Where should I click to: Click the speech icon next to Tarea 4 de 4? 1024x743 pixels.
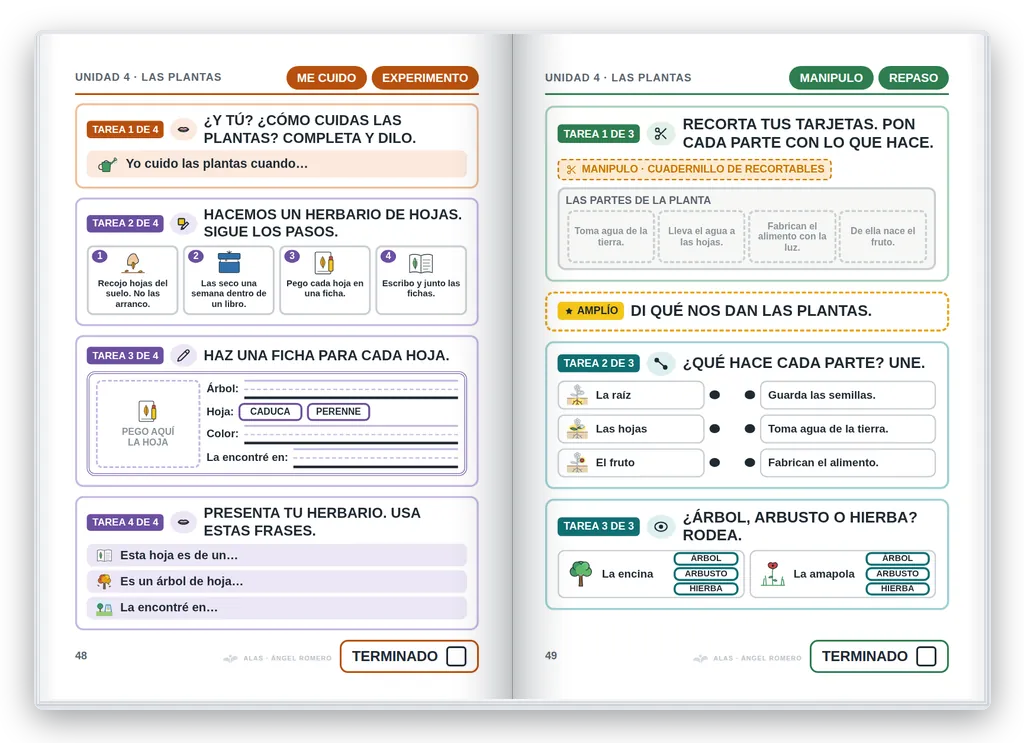click(184, 522)
